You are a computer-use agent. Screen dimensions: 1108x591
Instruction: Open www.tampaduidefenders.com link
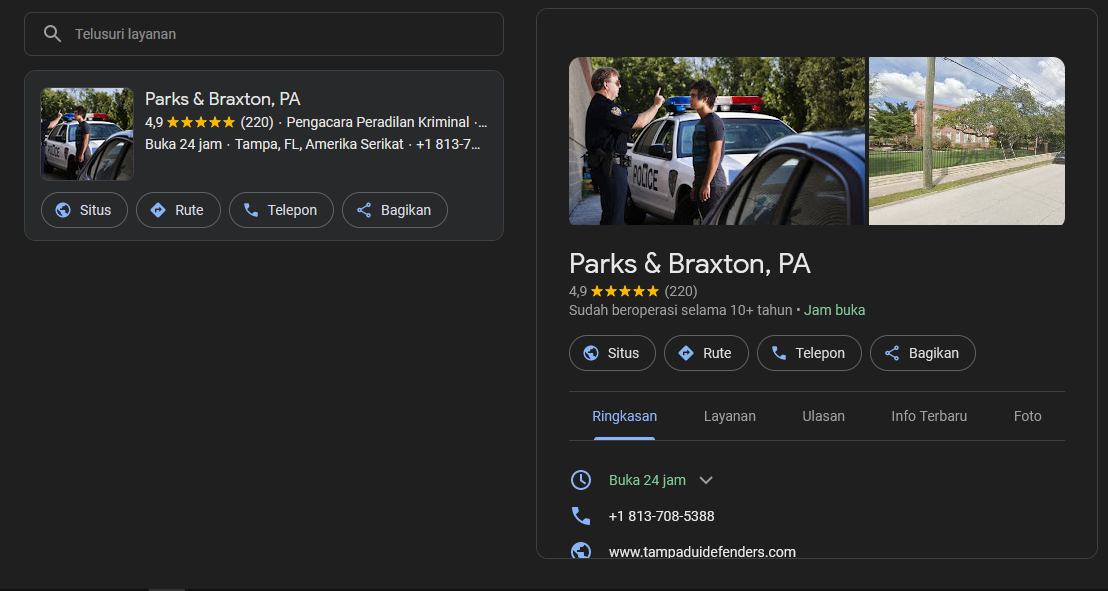(x=702, y=552)
